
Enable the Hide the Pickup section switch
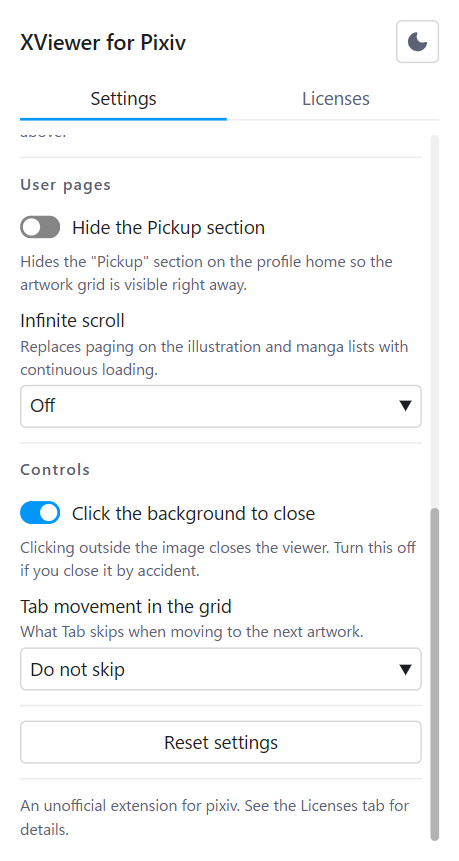[x=40, y=227]
